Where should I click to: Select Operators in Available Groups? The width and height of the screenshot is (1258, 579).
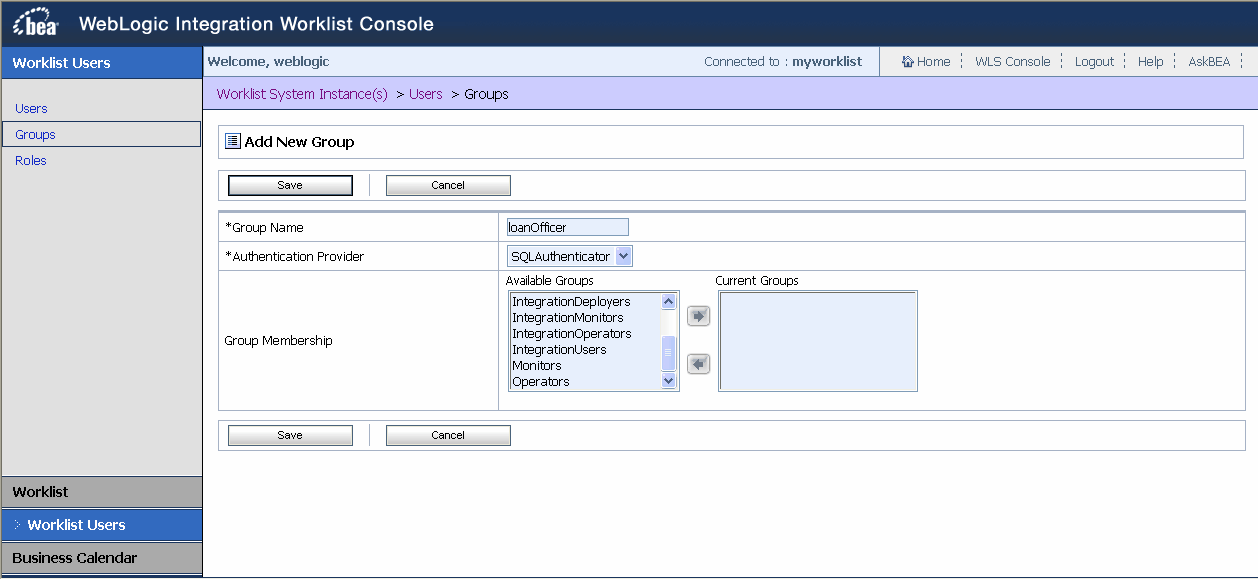click(x=541, y=382)
